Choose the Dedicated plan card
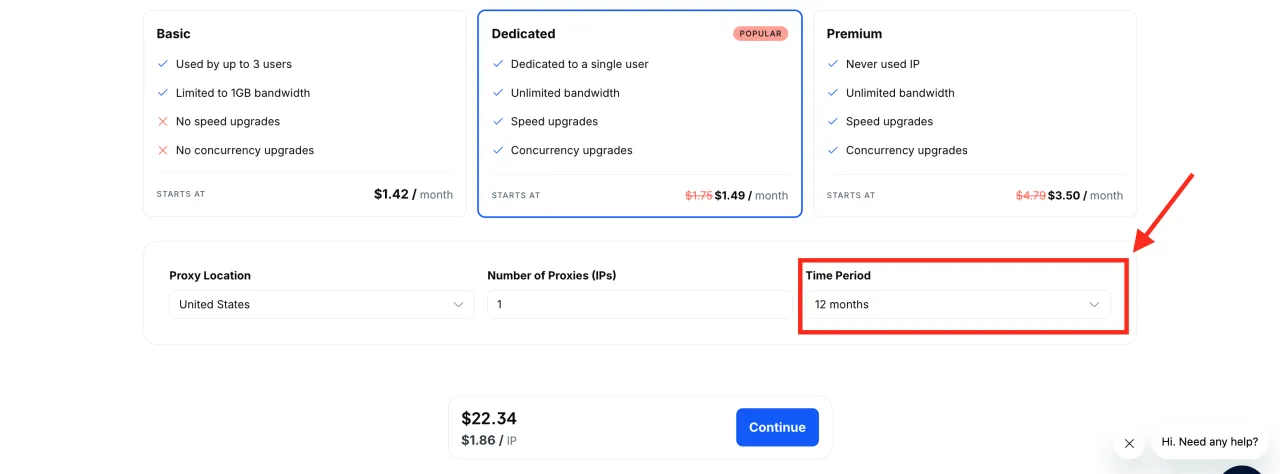 coord(639,112)
